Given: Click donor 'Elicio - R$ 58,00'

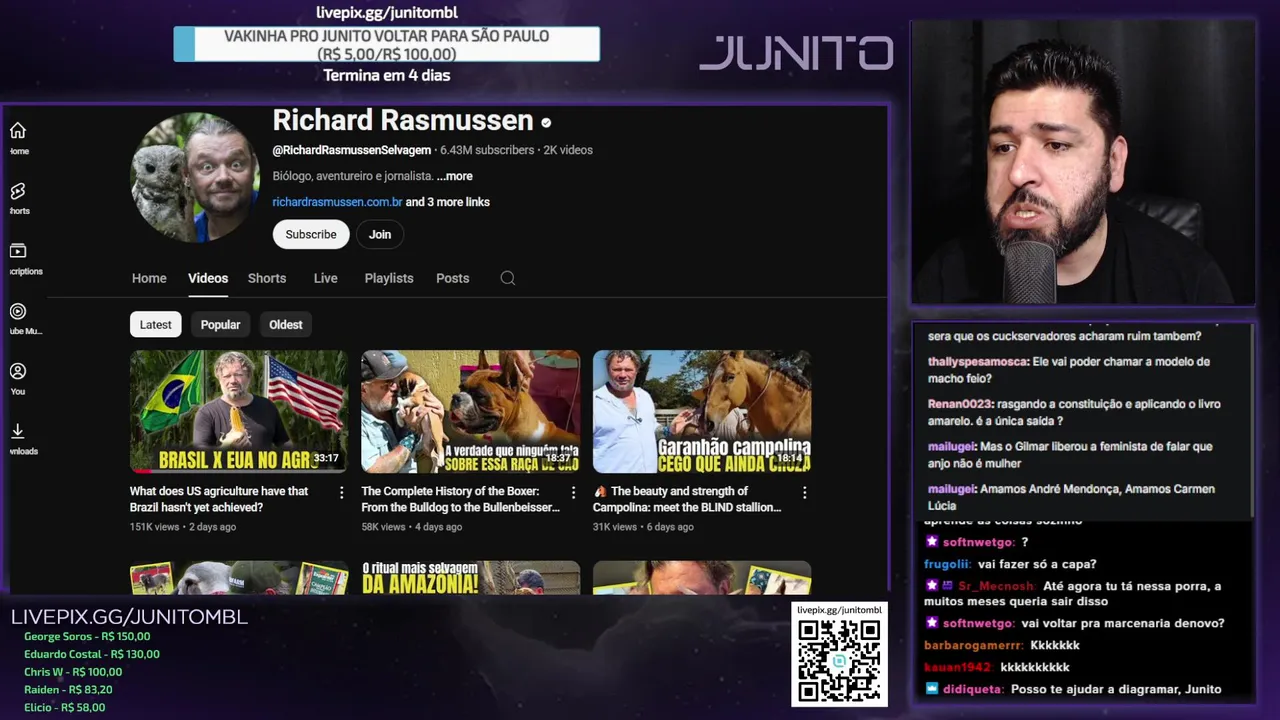Looking at the screenshot, I should tap(65, 707).
